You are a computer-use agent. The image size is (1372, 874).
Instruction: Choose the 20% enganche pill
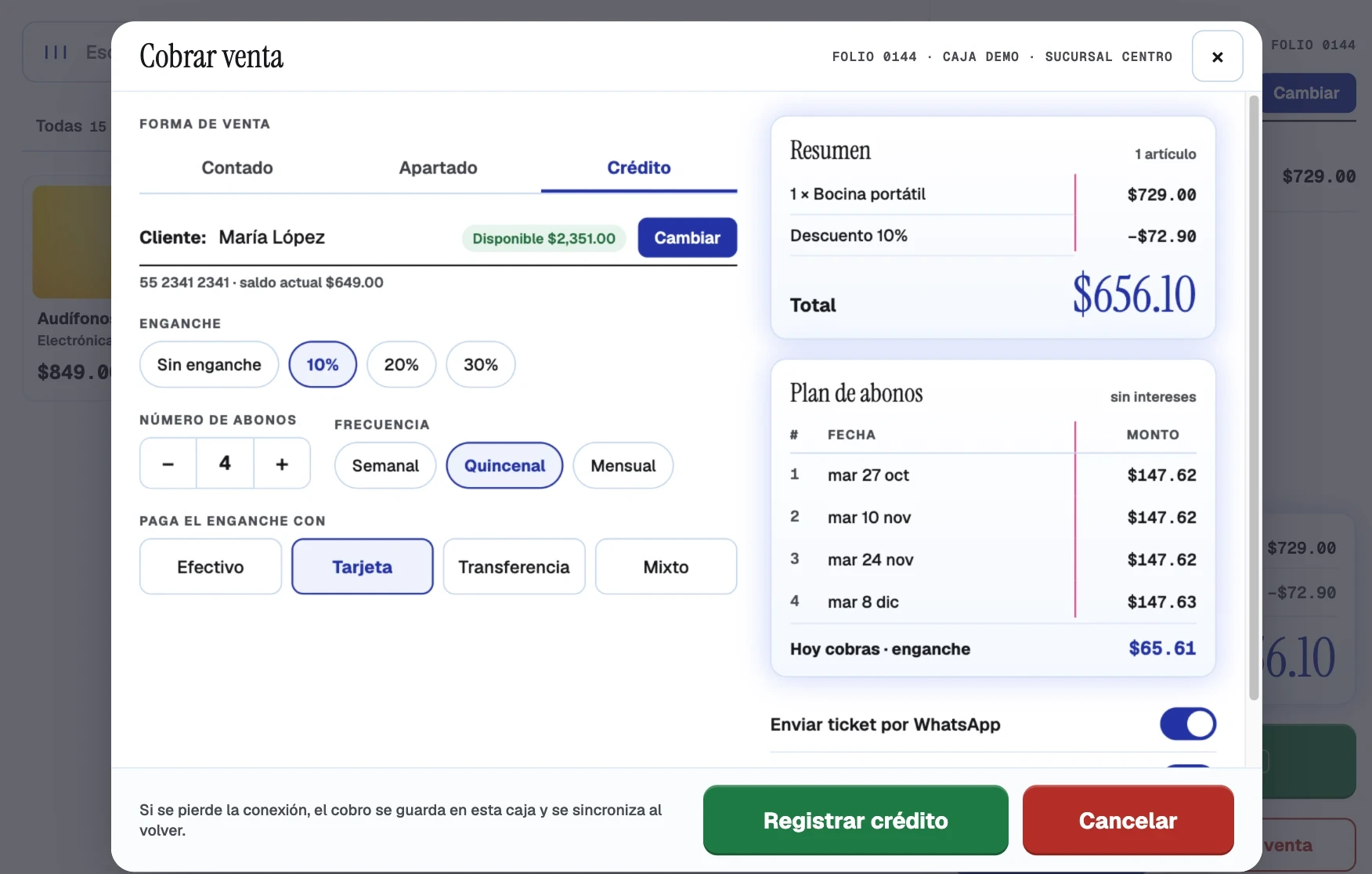tap(401, 364)
